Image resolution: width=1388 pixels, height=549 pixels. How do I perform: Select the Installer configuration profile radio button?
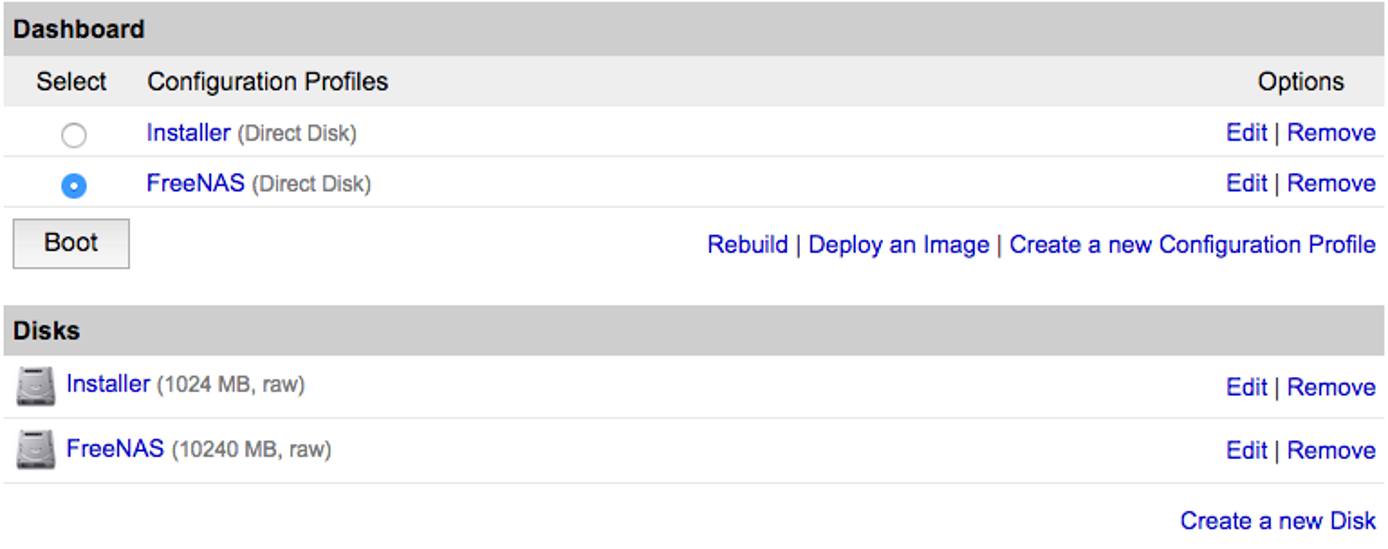click(74, 135)
